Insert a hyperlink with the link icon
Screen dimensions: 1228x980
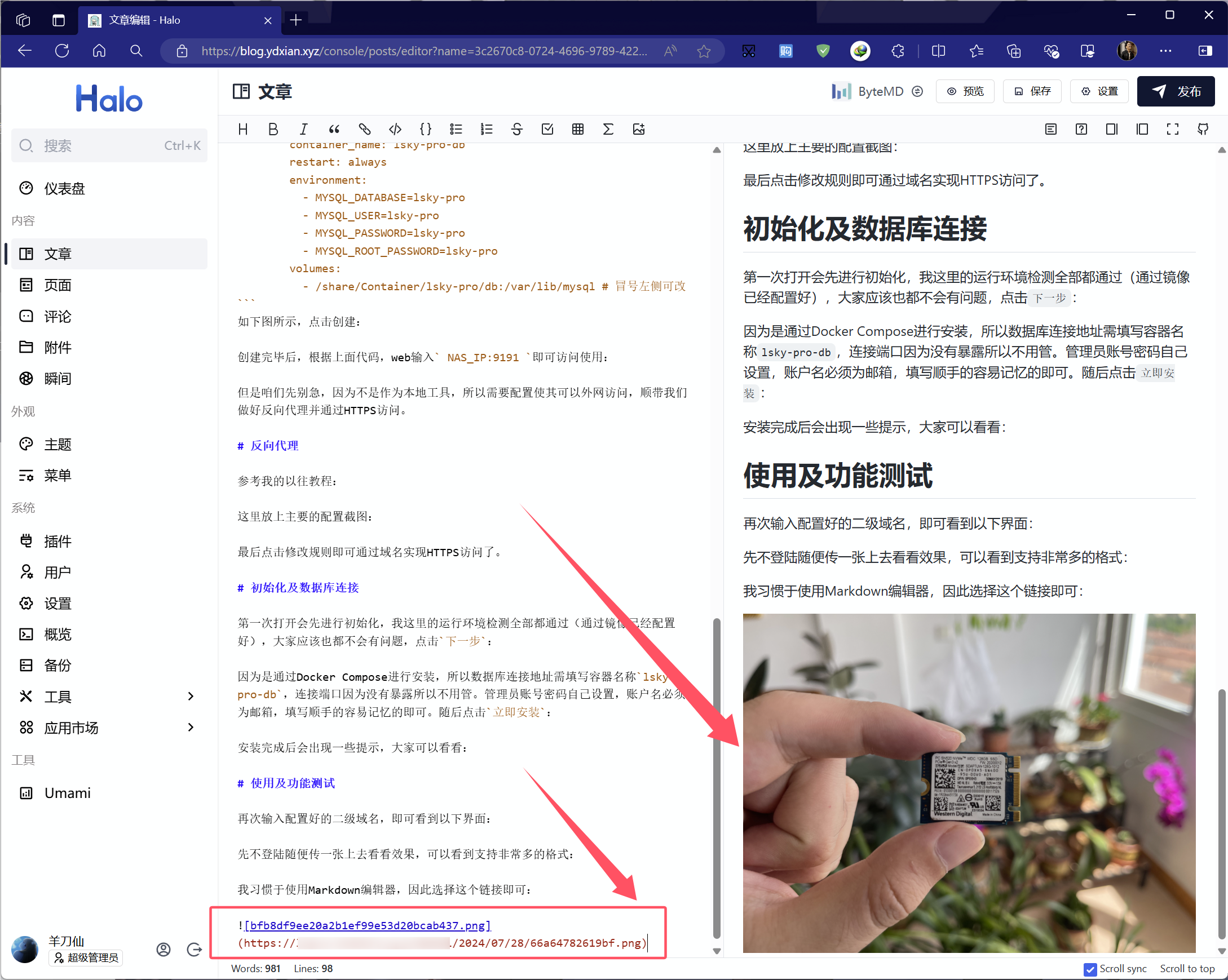pyautogui.click(x=365, y=129)
